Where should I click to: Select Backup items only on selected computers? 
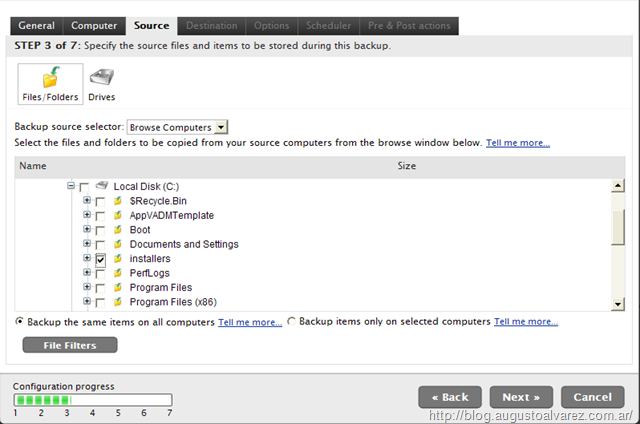pyautogui.click(x=292, y=322)
